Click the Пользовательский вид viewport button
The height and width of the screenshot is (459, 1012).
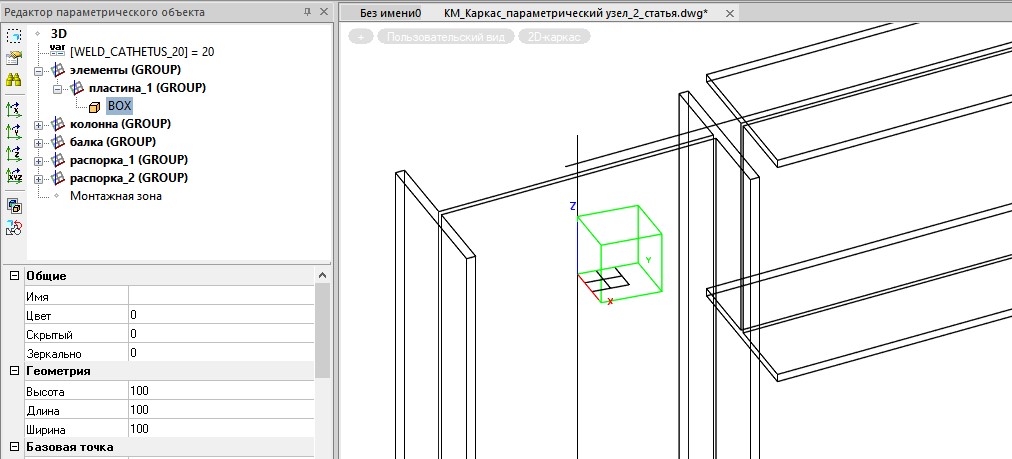pos(445,36)
